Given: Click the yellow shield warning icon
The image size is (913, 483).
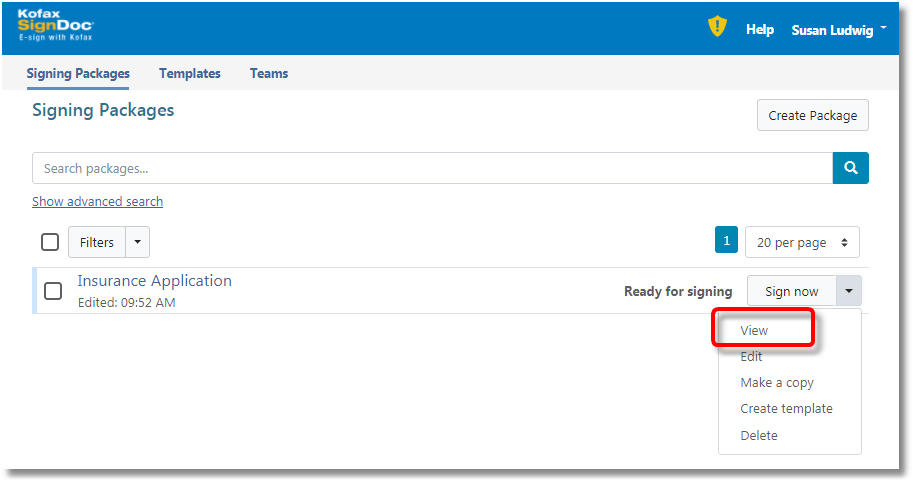Looking at the screenshot, I should [717, 28].
